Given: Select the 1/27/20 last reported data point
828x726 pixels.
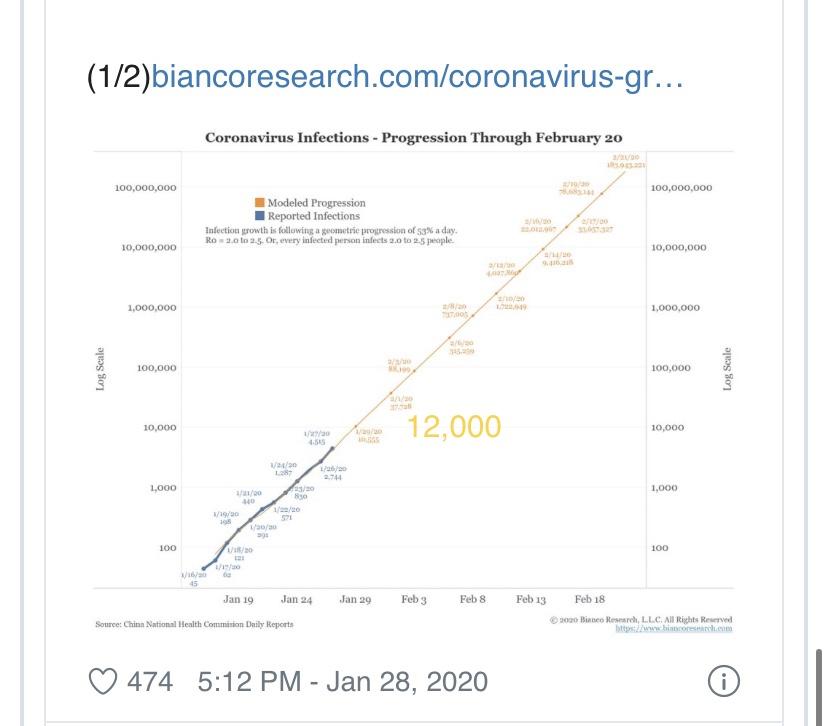Looking at the screenshot, I should tap(333, 448).
